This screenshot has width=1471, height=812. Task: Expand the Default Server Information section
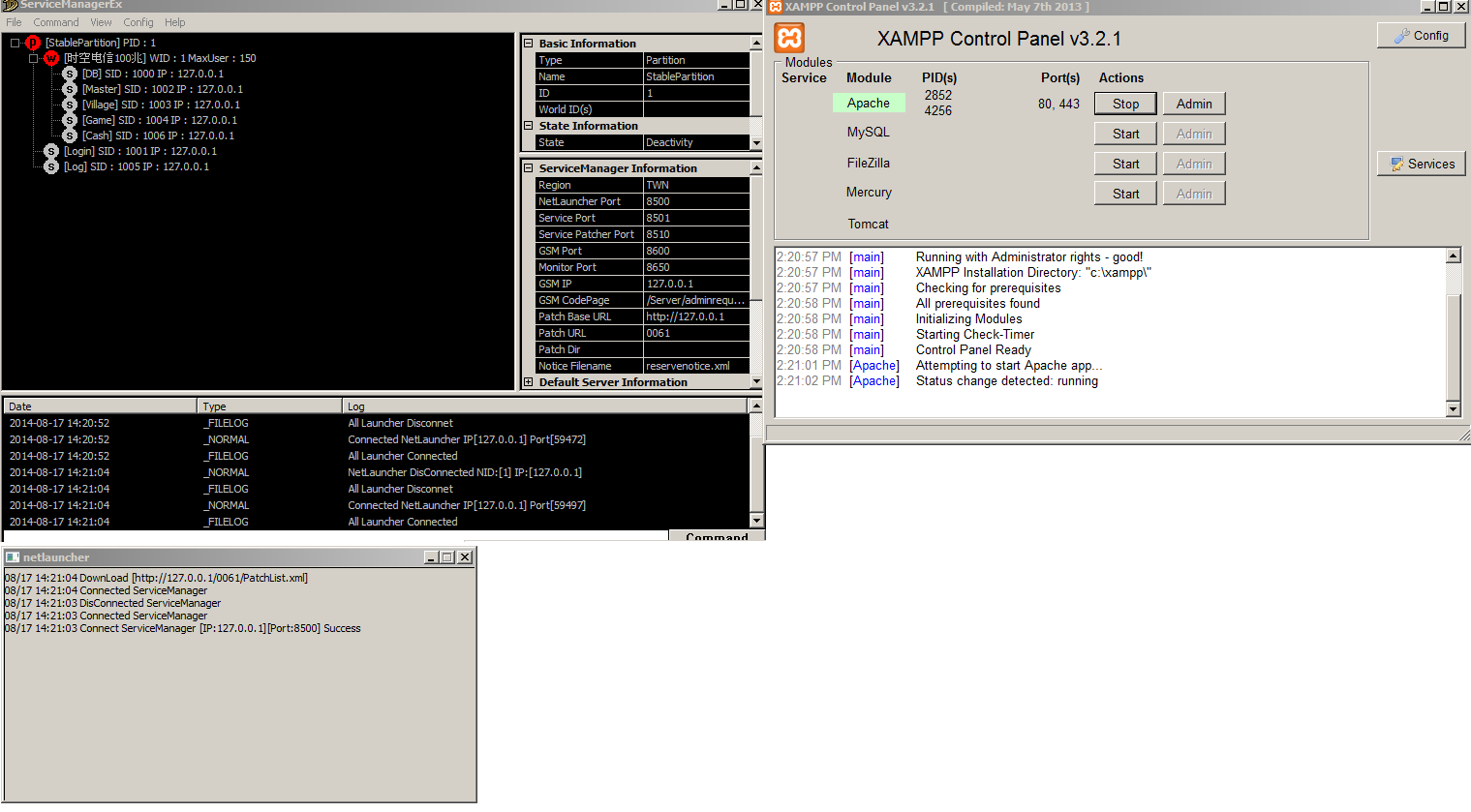529,382
